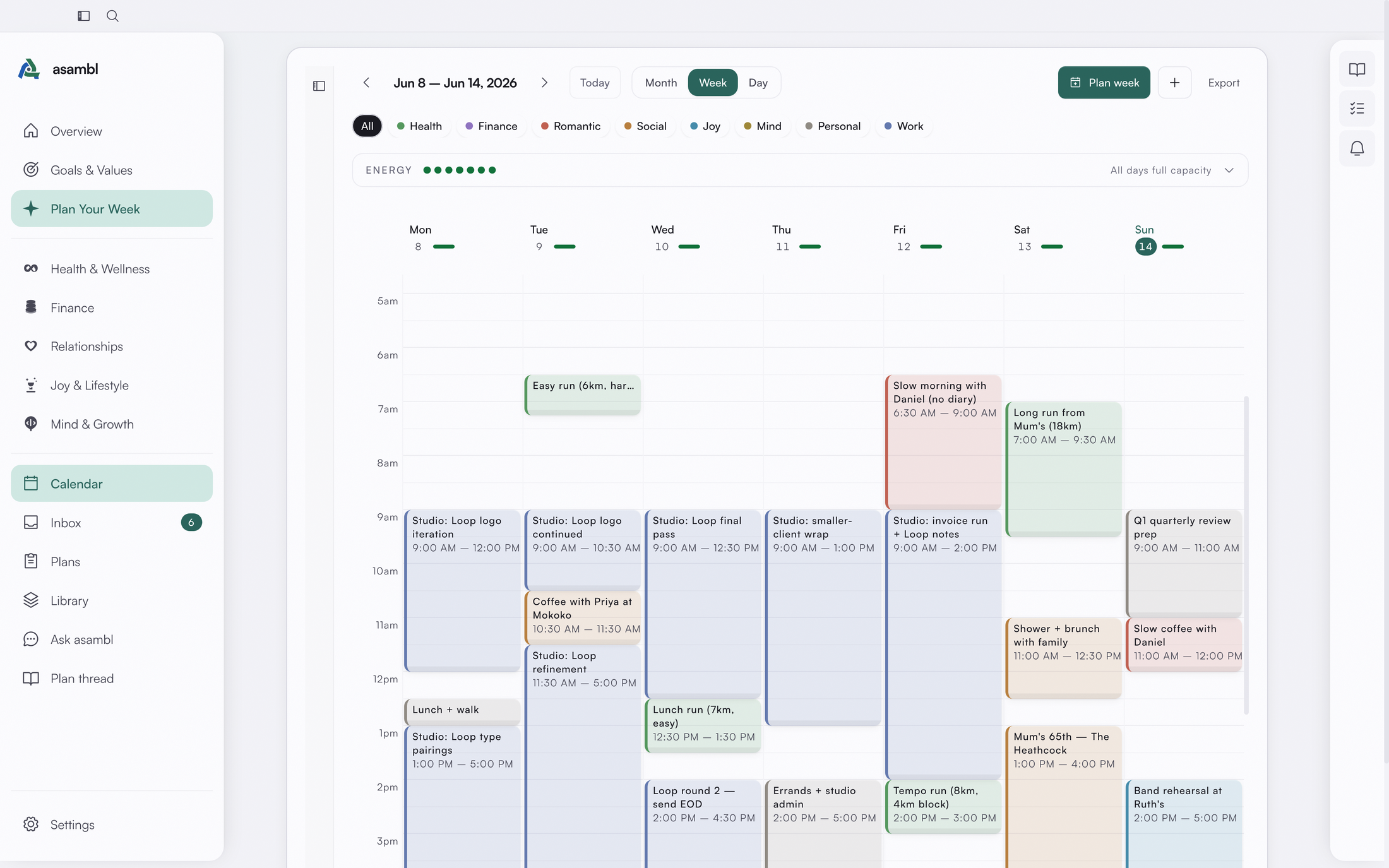
Task: Toggle the Finance category filter
Action: click(x=491, y=126)
